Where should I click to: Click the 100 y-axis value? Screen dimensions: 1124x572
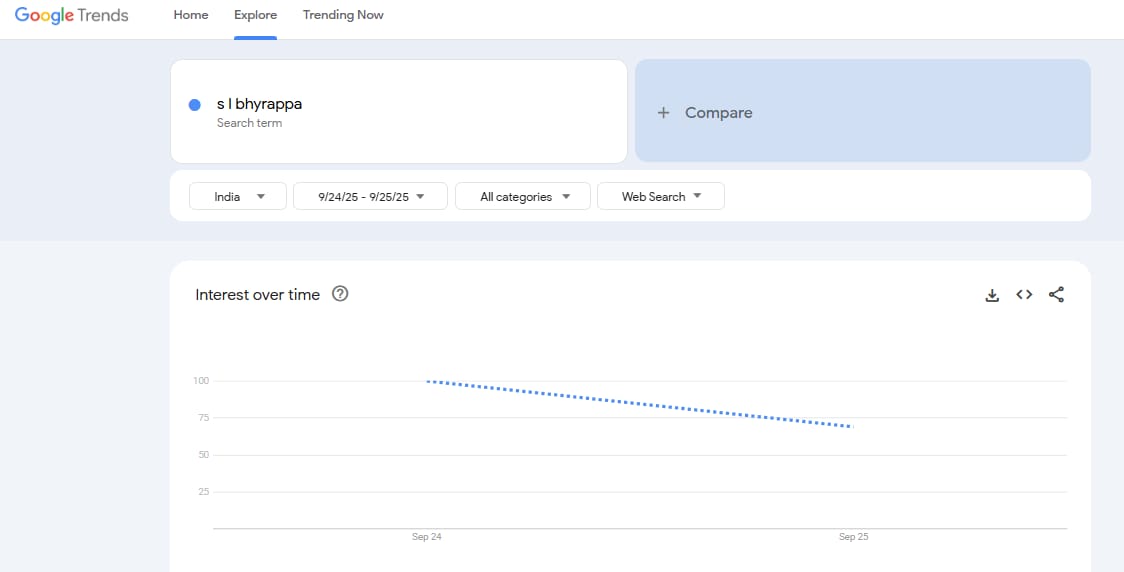(x=201, y=381)
